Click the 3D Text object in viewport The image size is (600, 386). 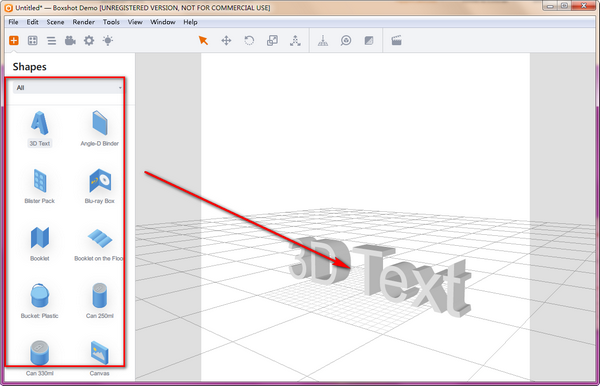(x=380, y=278)
